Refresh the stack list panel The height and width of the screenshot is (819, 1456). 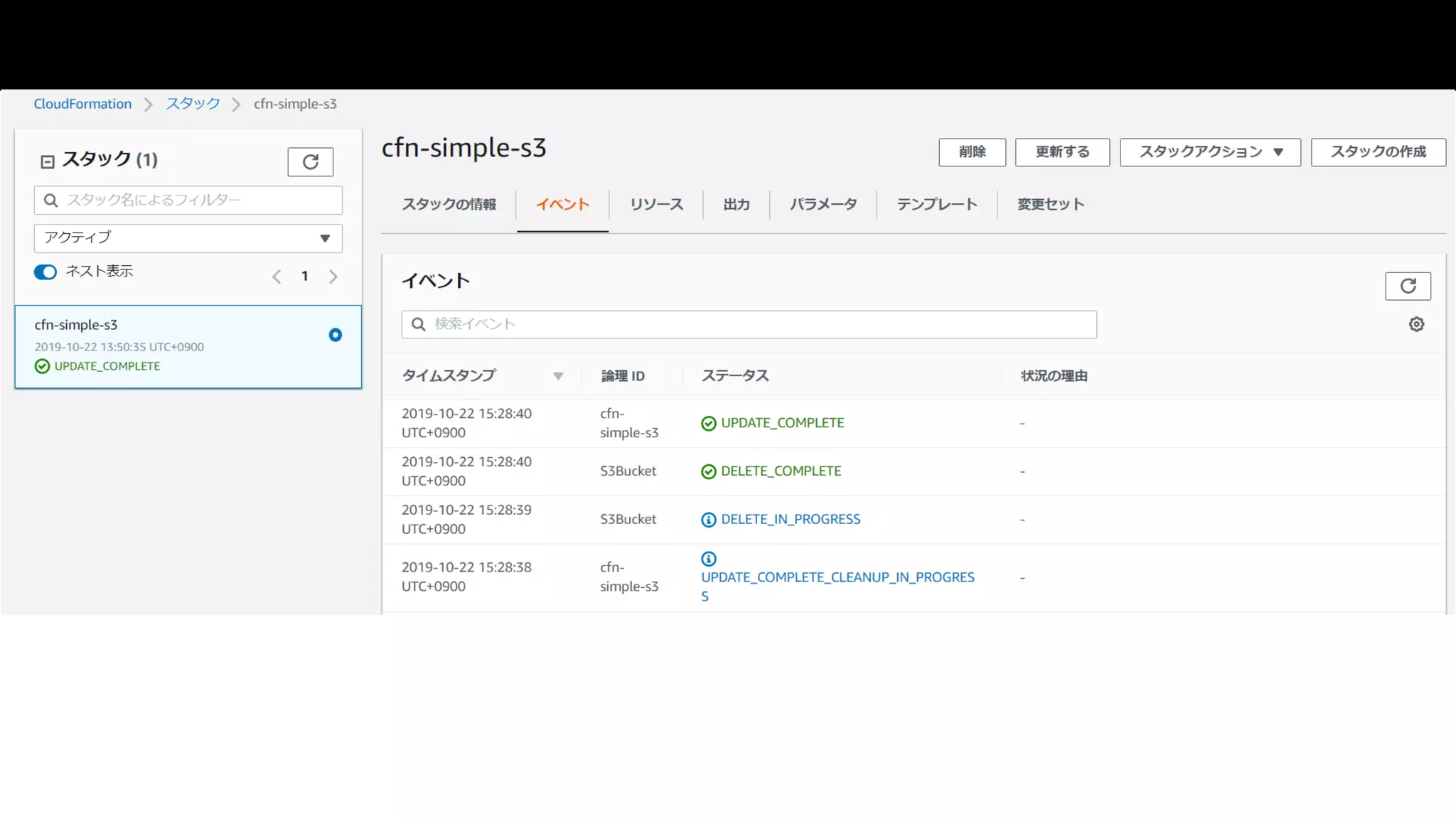coord(310,162)
